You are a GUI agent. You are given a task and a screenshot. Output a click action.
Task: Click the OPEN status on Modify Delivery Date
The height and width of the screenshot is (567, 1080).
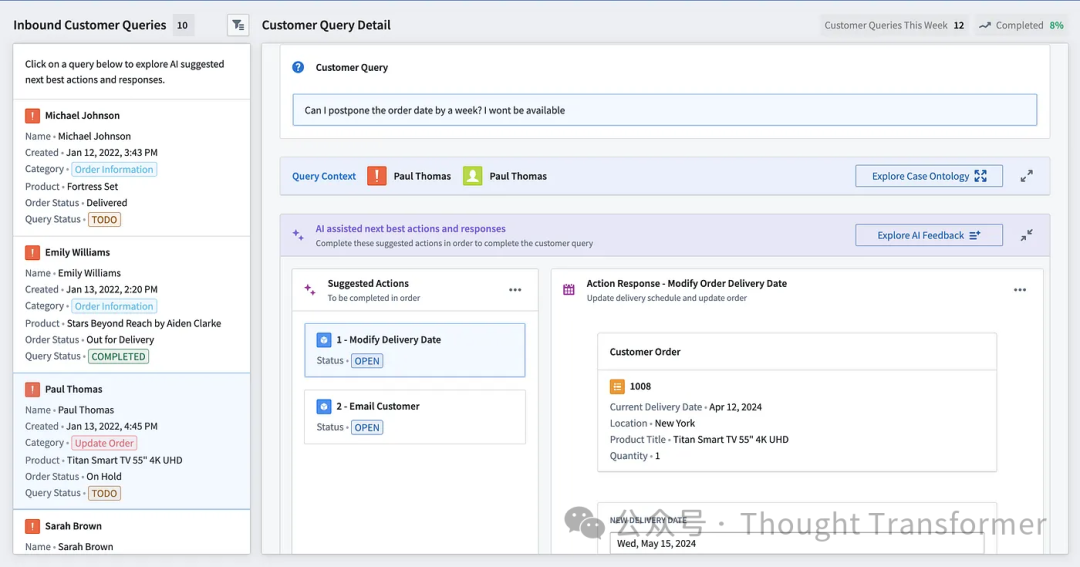coord(367,361)
